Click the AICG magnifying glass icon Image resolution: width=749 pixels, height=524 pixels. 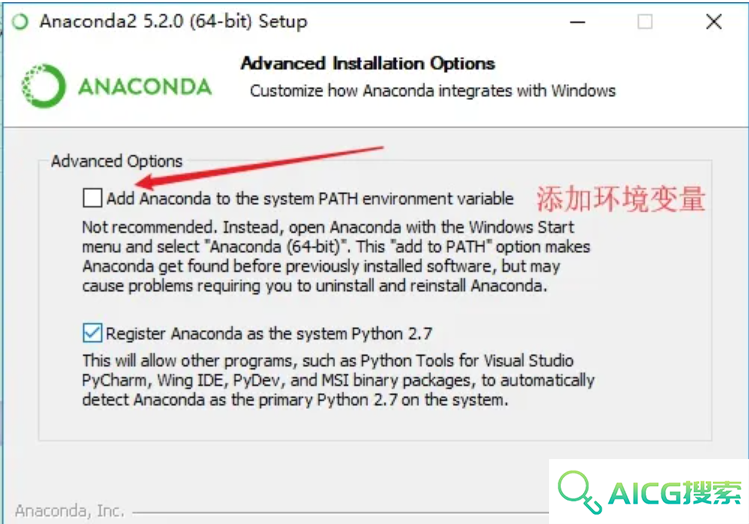tap(579, 492)
